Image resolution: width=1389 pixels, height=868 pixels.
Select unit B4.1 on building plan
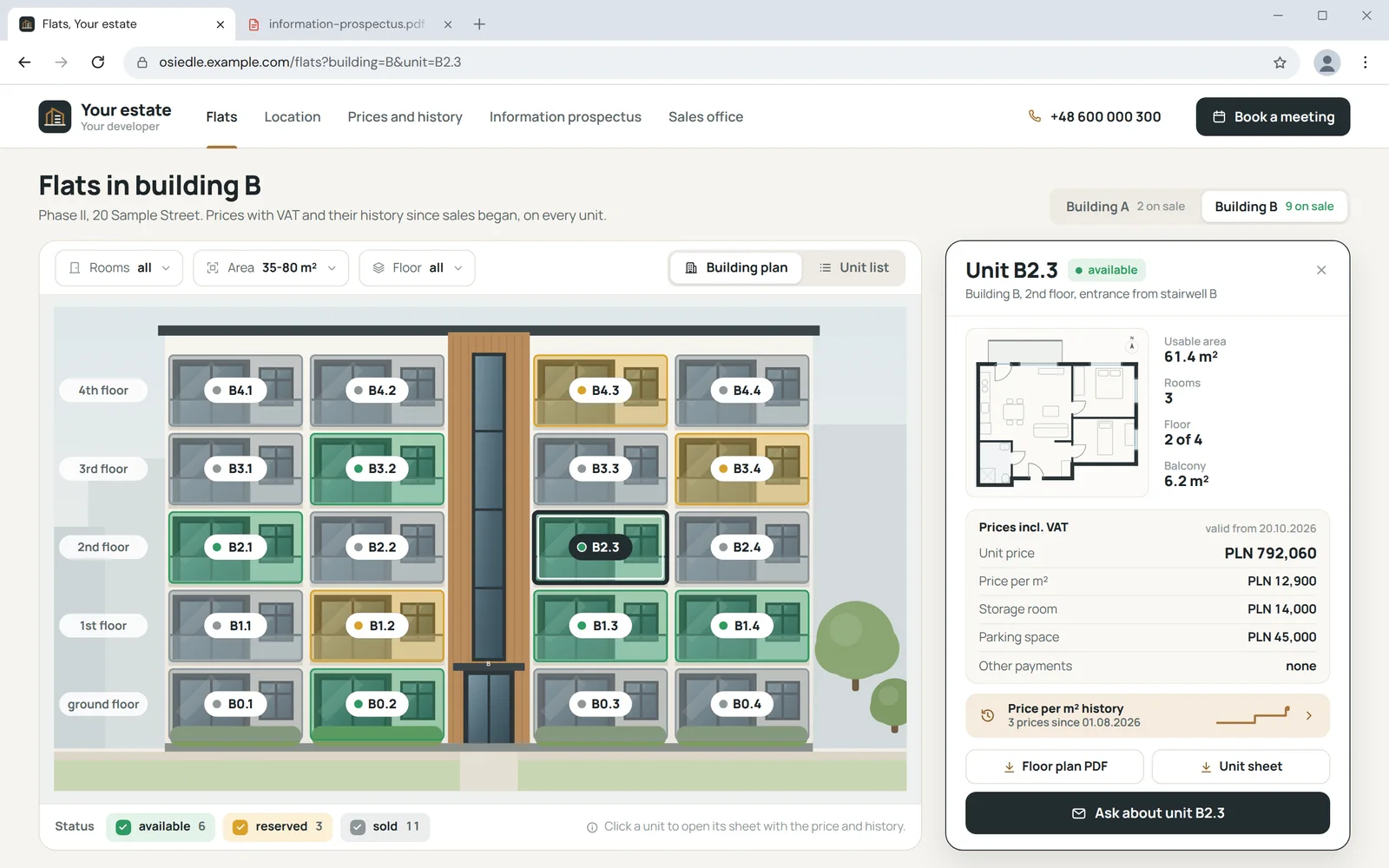click(235, 391)
